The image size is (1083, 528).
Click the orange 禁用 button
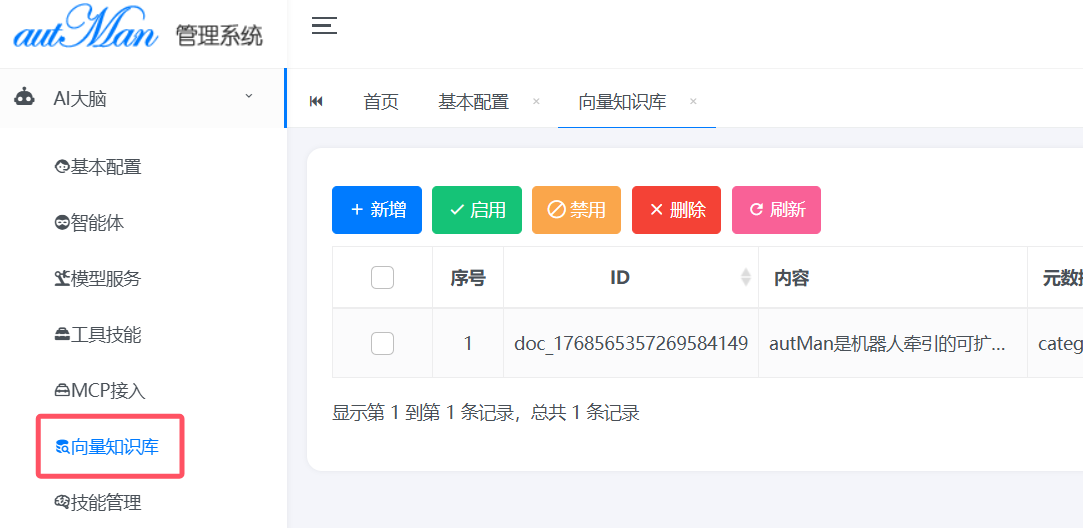[576, 209]
